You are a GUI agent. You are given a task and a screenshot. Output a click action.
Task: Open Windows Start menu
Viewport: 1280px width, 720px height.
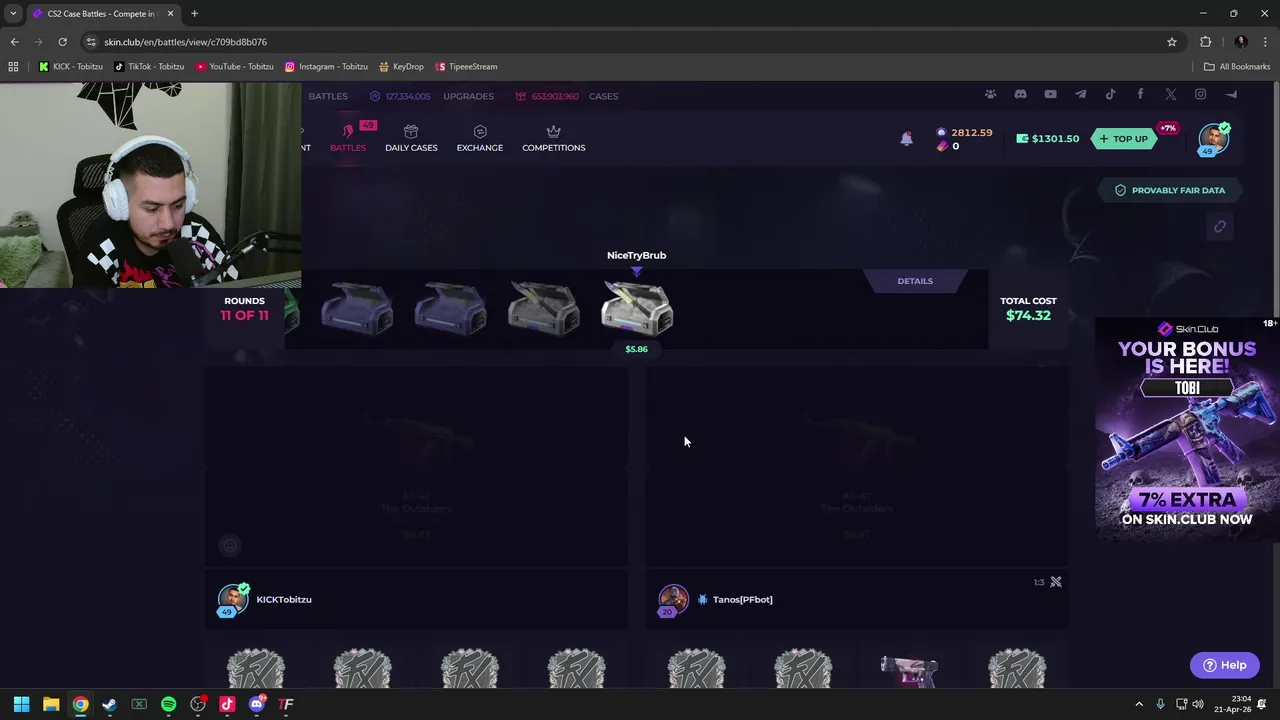[x=21, y=704]
